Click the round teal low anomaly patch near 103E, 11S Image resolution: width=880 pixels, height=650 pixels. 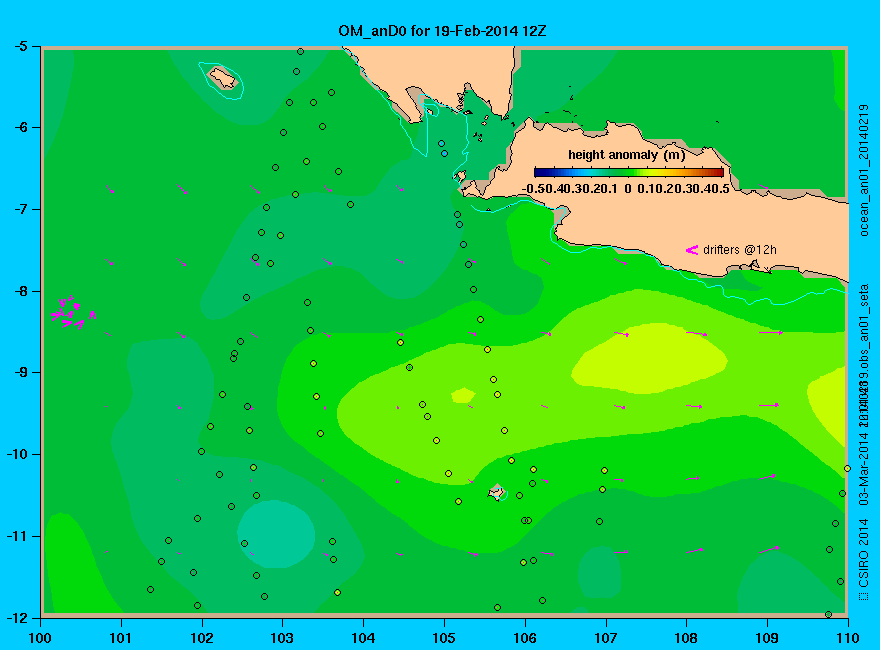point(276,534)
